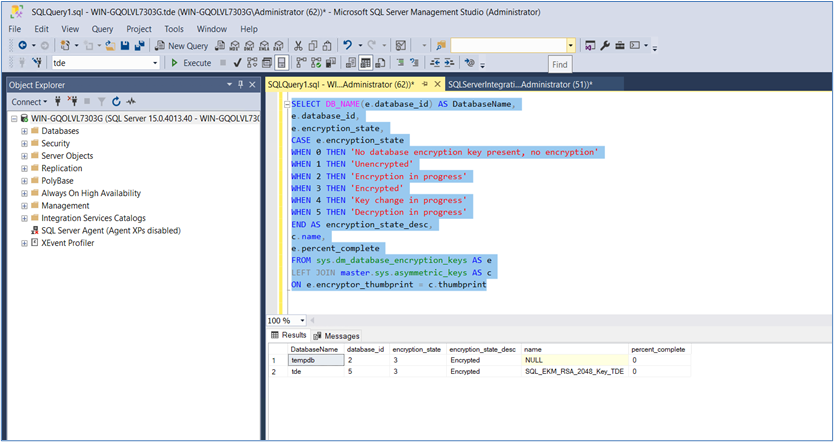This screenshot has width=834, height=442.
Task: Expand the Integration Services Catalogs node
Action: [23, 218]
